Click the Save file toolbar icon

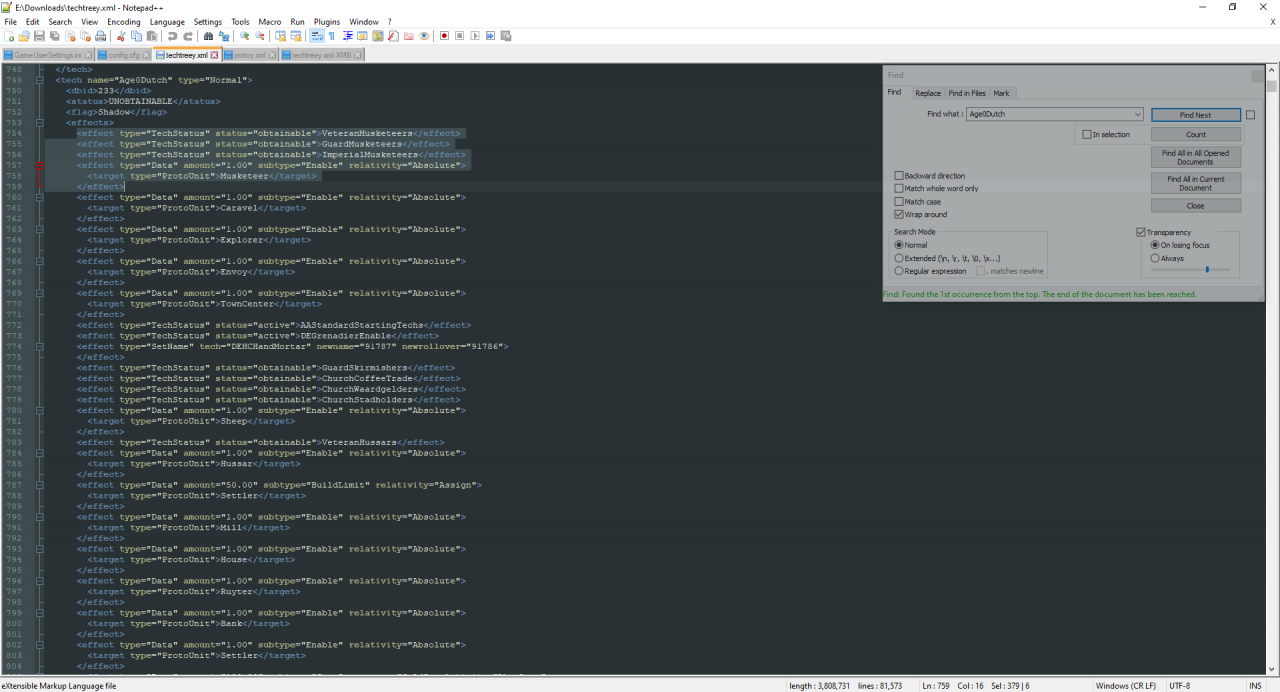[x=39, y=36]
